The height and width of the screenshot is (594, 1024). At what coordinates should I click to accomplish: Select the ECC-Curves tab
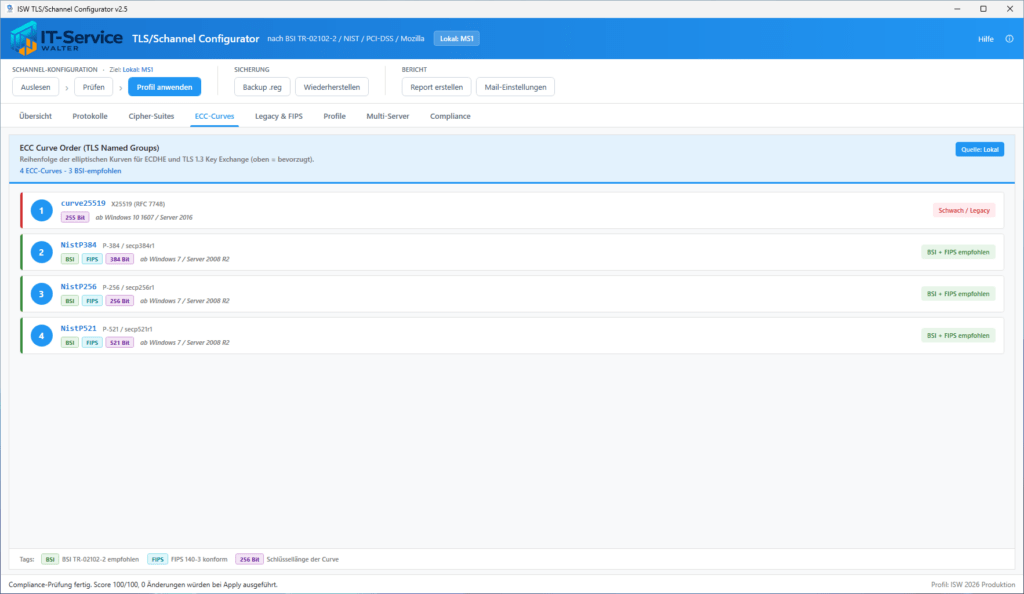[x=214, y=116]
